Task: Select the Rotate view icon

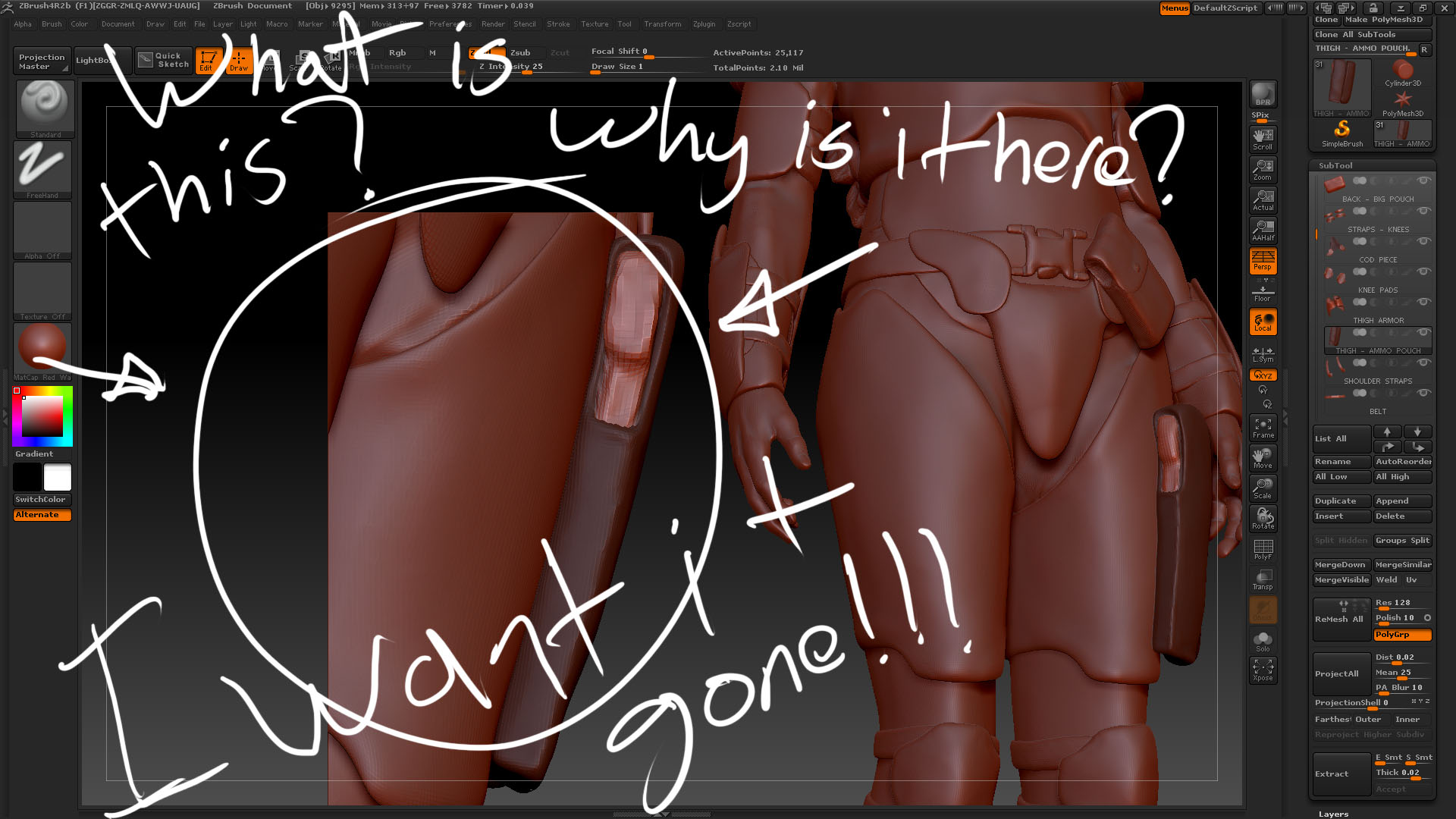Action: tap(1263, 519)
